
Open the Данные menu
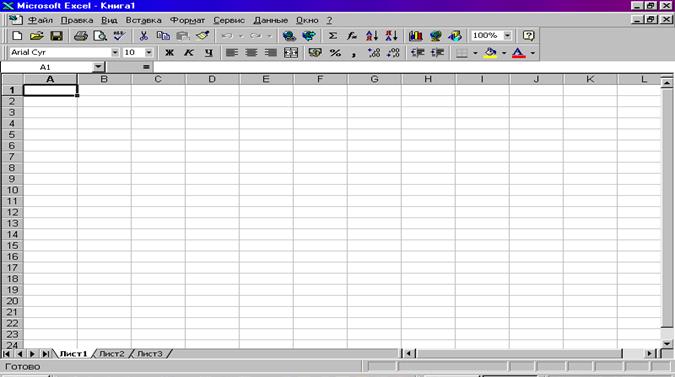tap(270, 20)
